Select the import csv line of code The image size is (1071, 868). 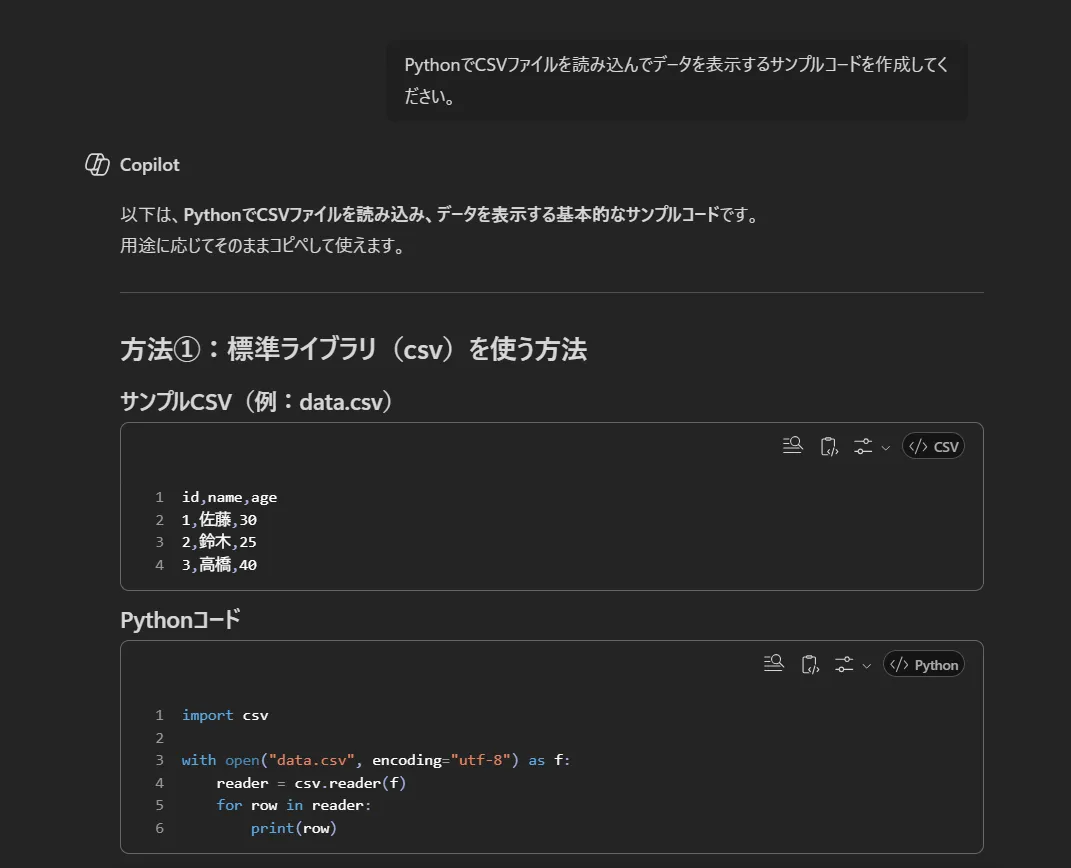coord(223,714)
